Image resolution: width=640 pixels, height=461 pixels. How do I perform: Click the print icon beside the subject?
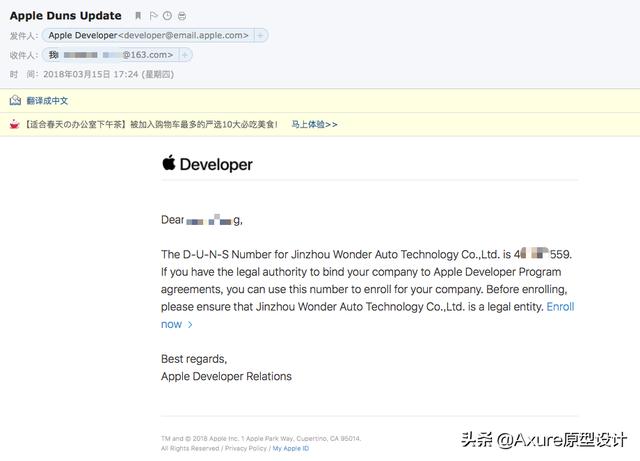pyautogui.click(x=182, y=16)
